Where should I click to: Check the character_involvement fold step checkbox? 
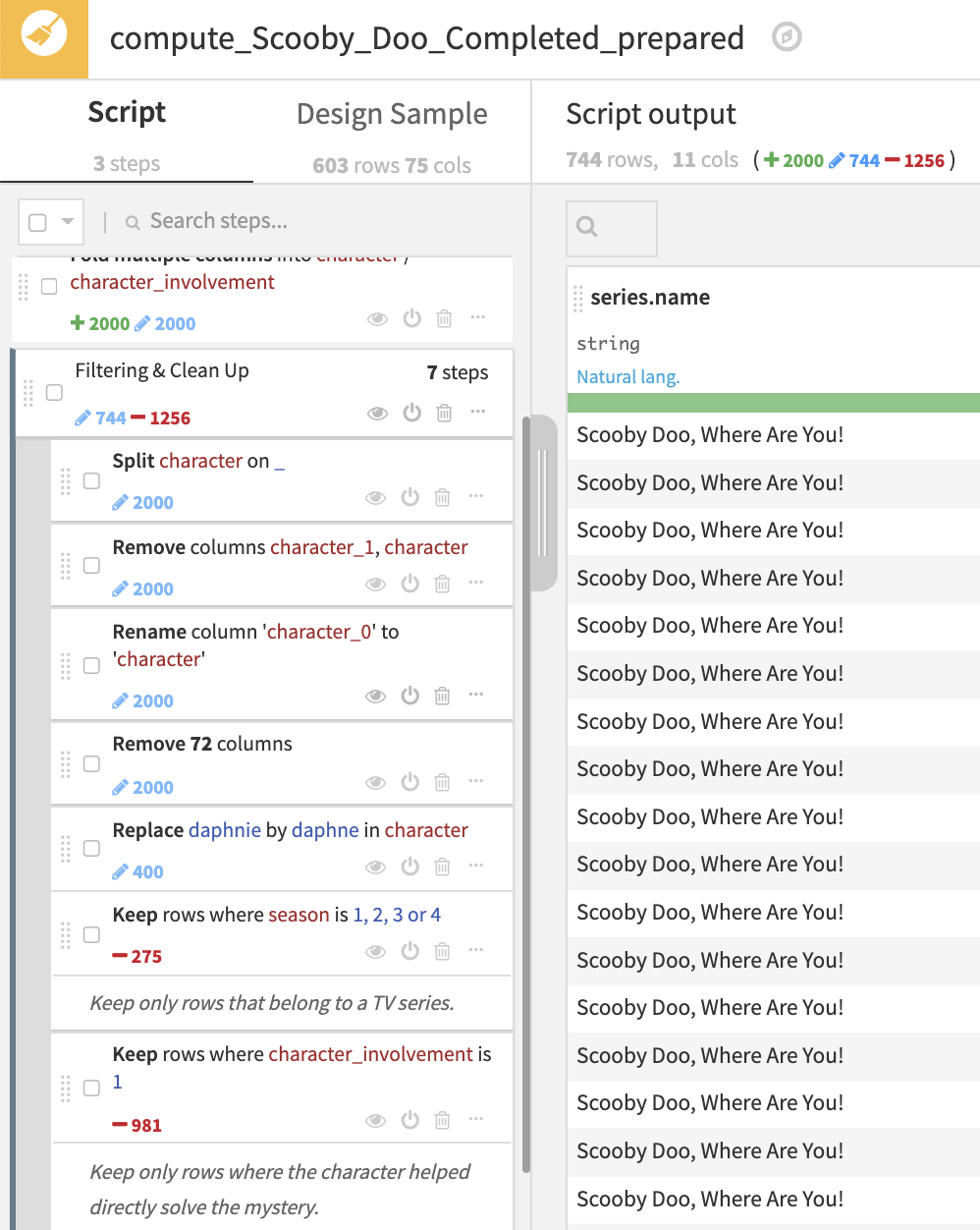click(49, 287)
